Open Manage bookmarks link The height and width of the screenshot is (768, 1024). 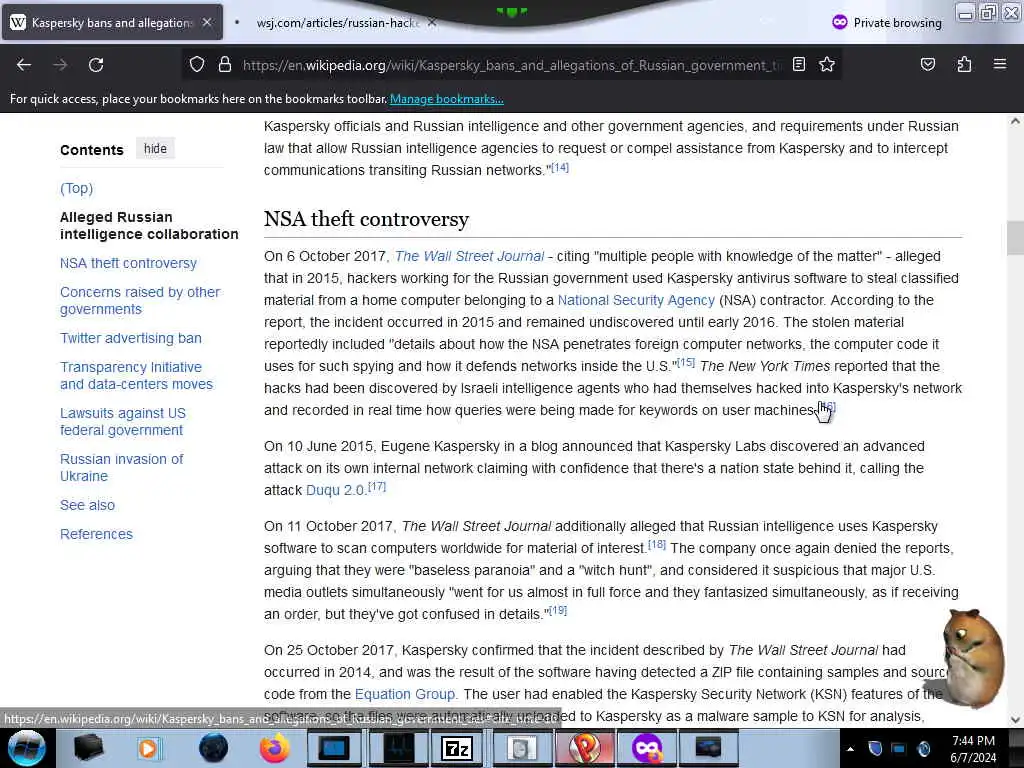(447, 99)
